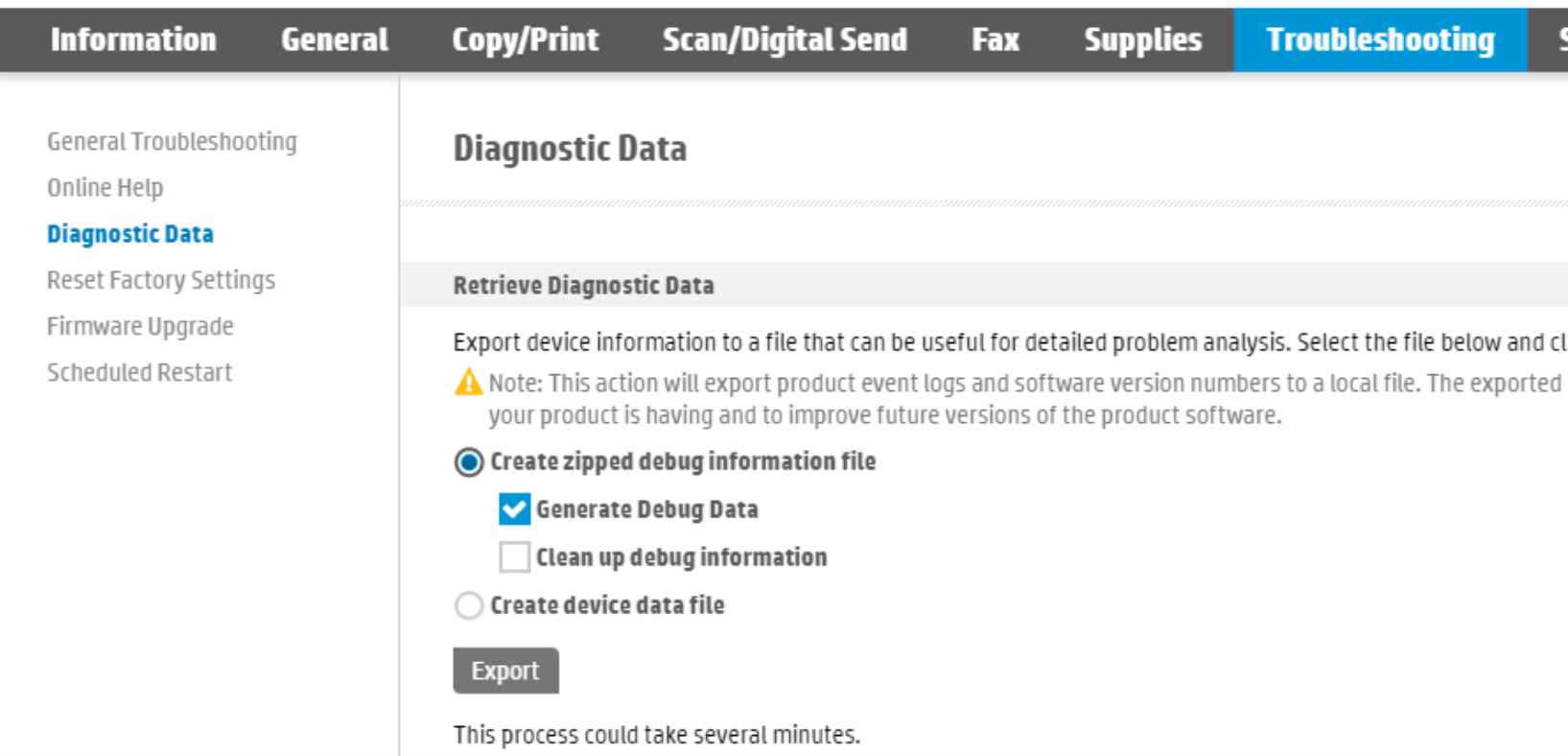Image resolution: width=1568 pixels, height=756 pixels.
Task: Enable the Generate Debug Data checkbox
Action: pyautogui.click(x=514, y=508)
